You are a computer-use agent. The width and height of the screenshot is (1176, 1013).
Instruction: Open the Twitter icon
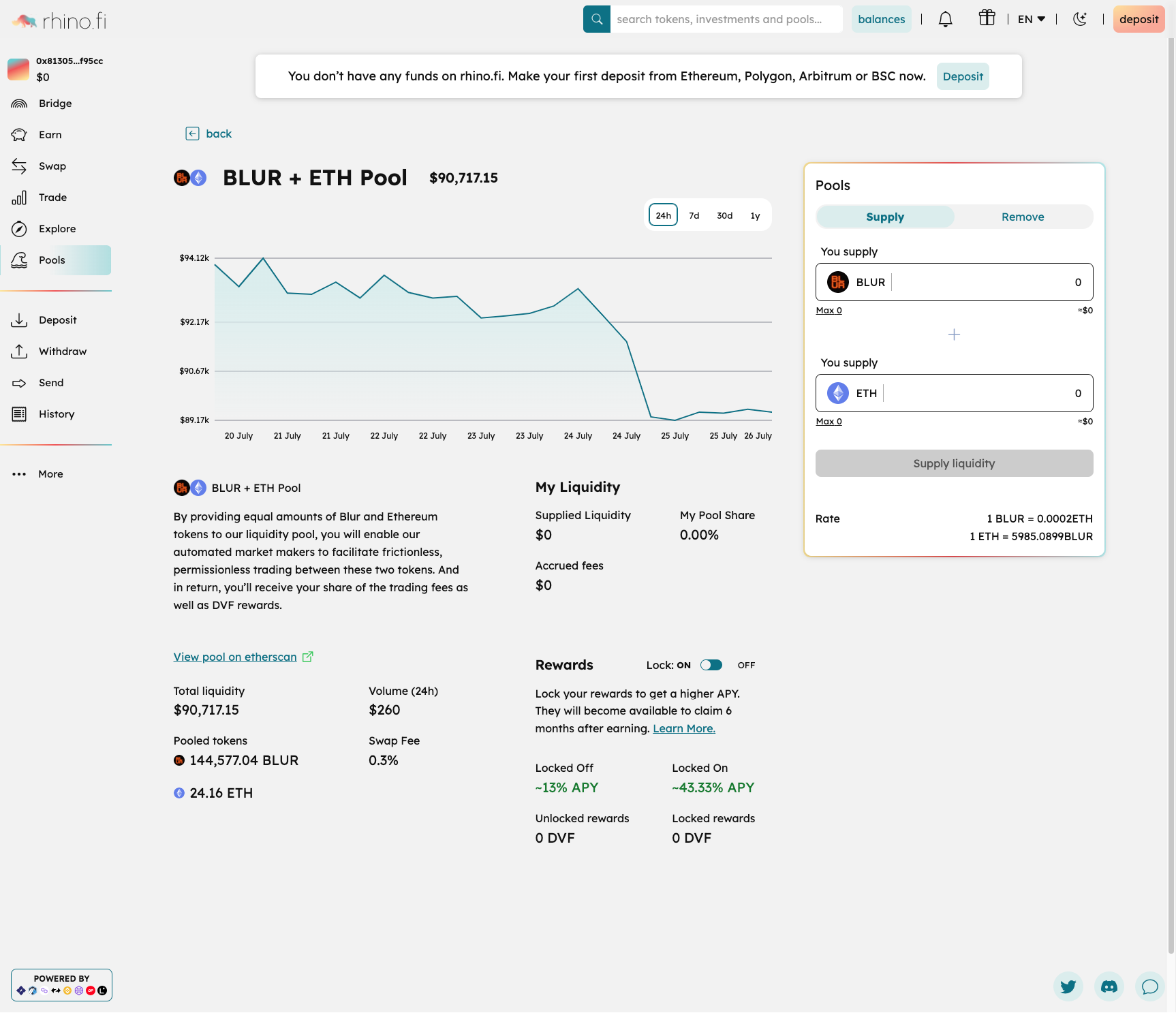tap(1068, 986)
